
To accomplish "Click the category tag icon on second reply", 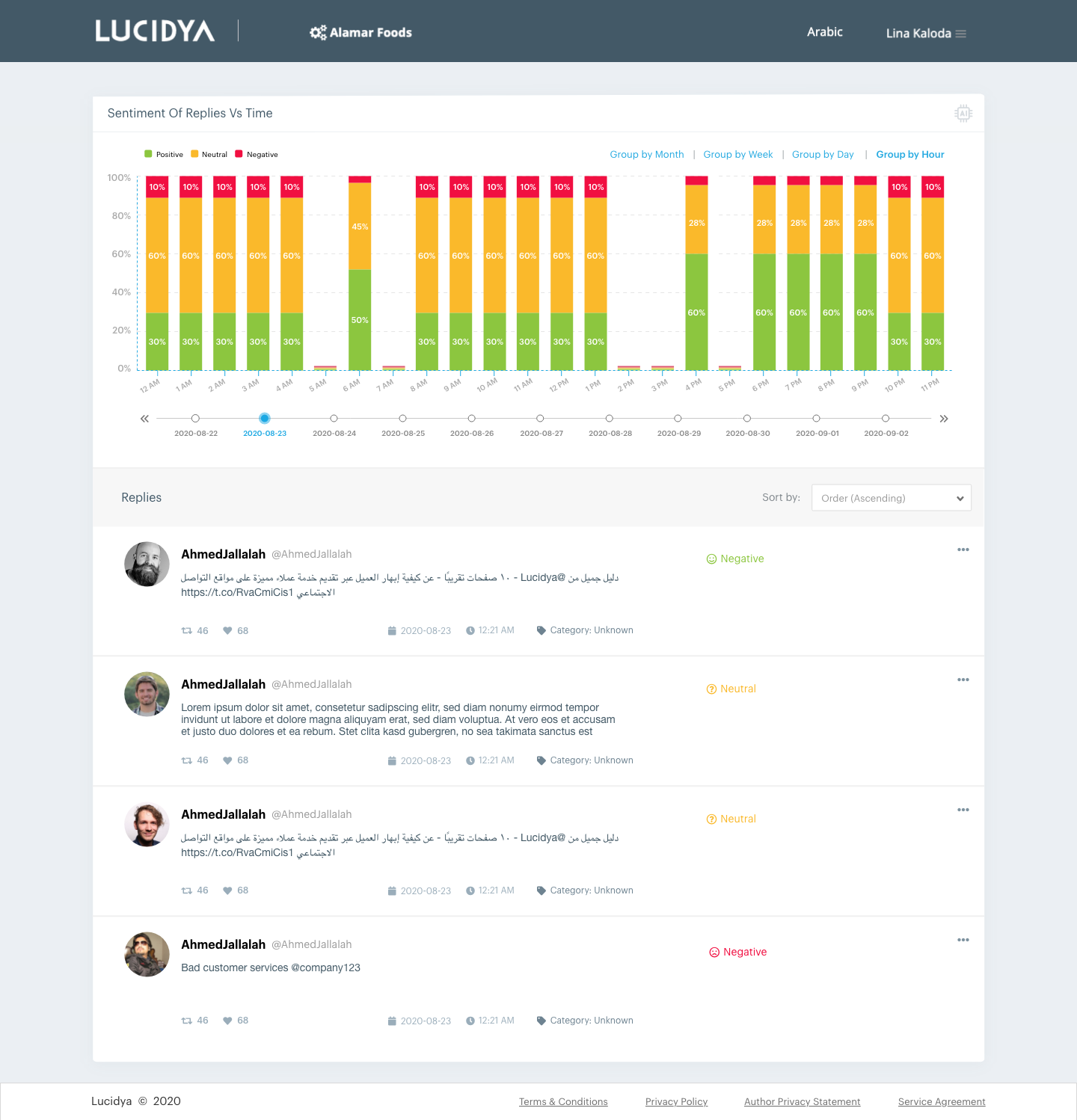I will (x=540, y=760).
